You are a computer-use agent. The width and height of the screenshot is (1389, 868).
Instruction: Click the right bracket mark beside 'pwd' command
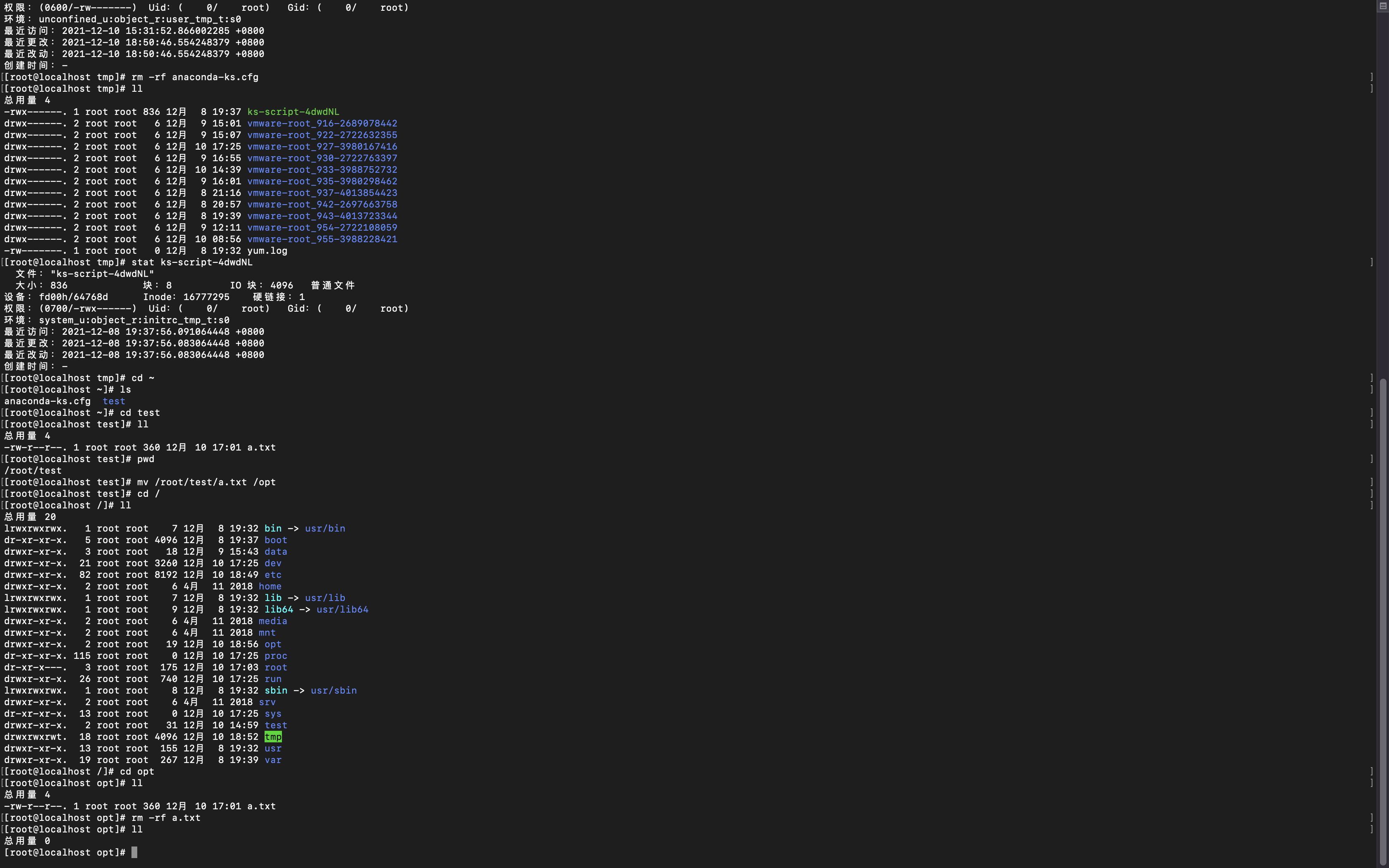click(1372, 459)
